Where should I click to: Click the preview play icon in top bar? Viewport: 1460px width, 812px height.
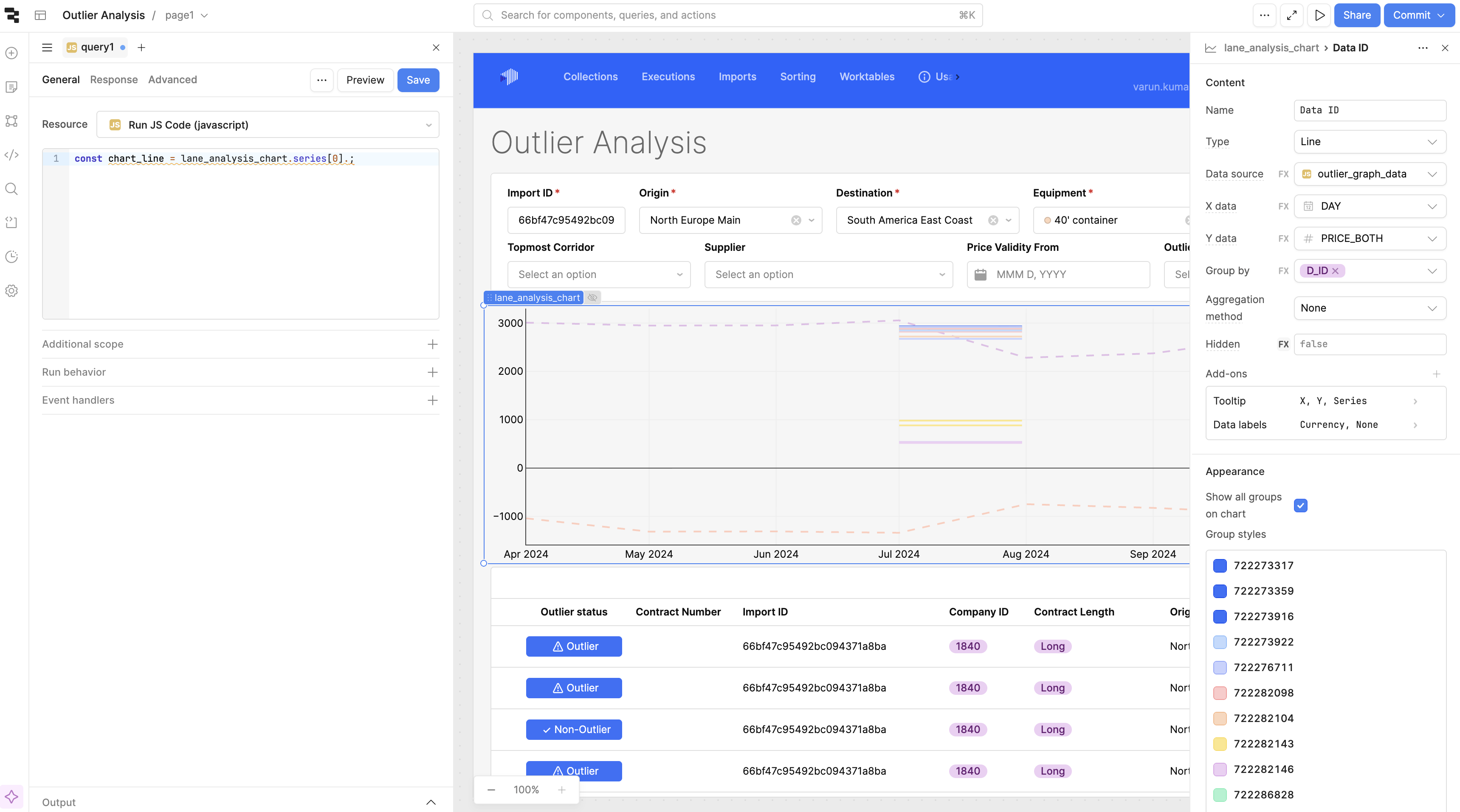click(x=1319, y=15)
